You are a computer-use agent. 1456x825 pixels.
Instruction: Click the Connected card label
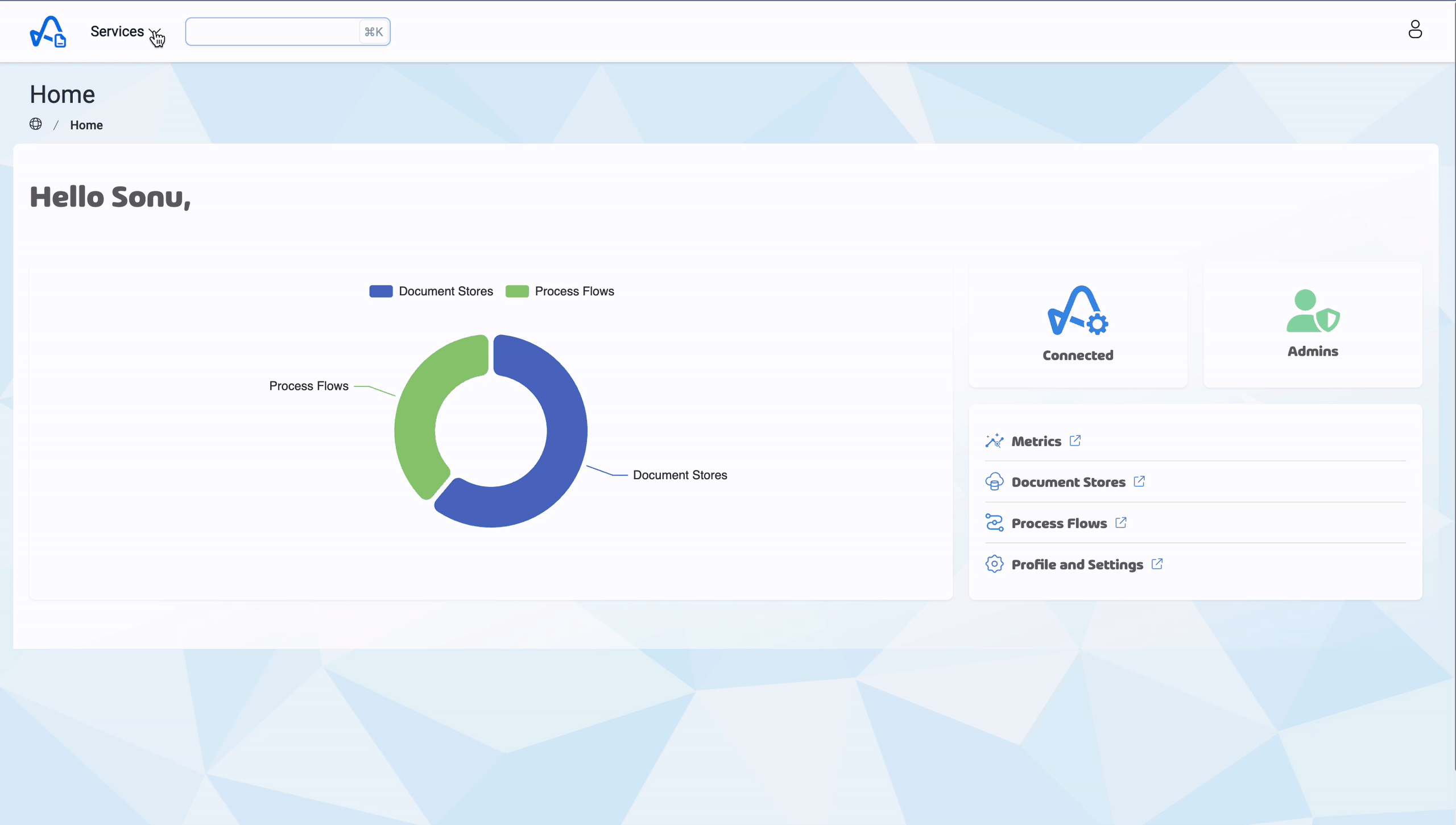pyautogui.click(x=1077, y=356)
